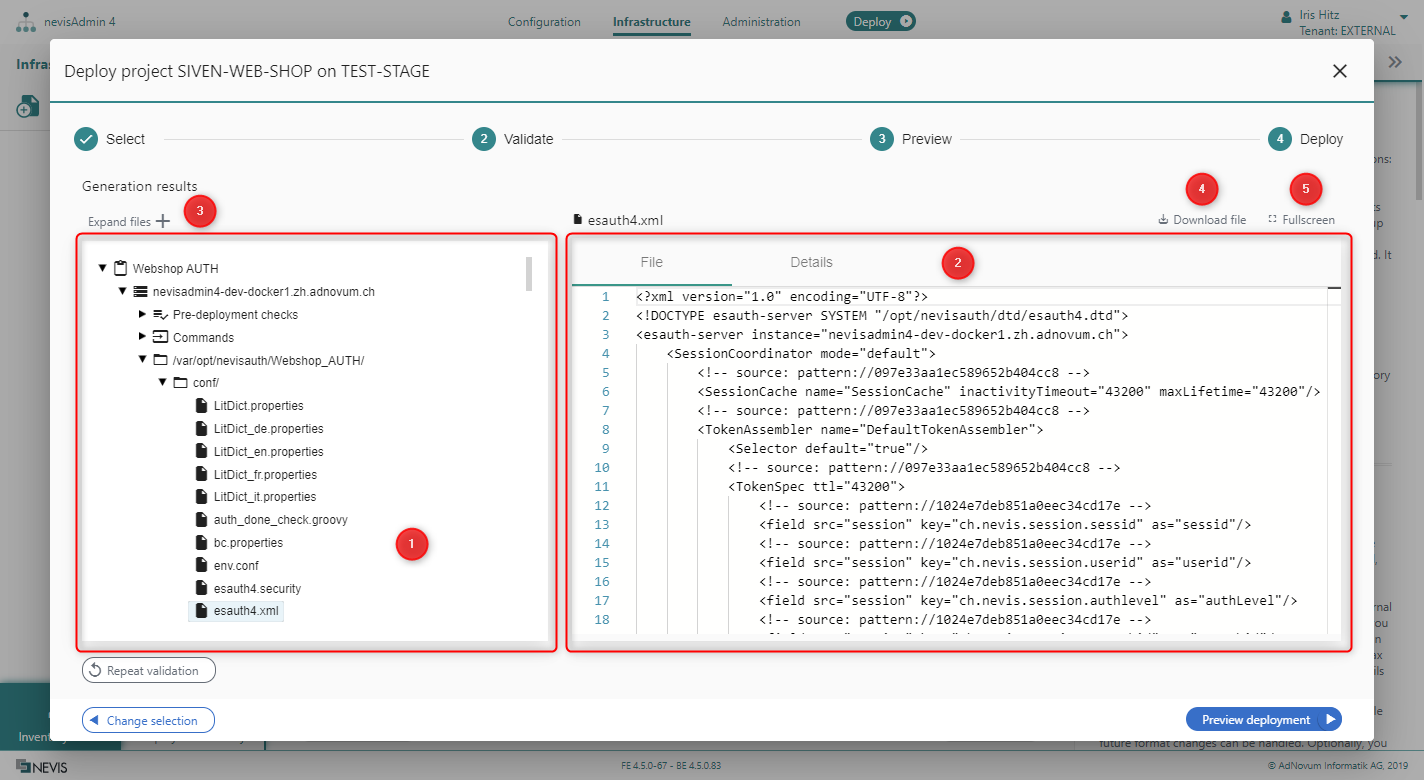Click the Commands terminal icon

[160, 337]
